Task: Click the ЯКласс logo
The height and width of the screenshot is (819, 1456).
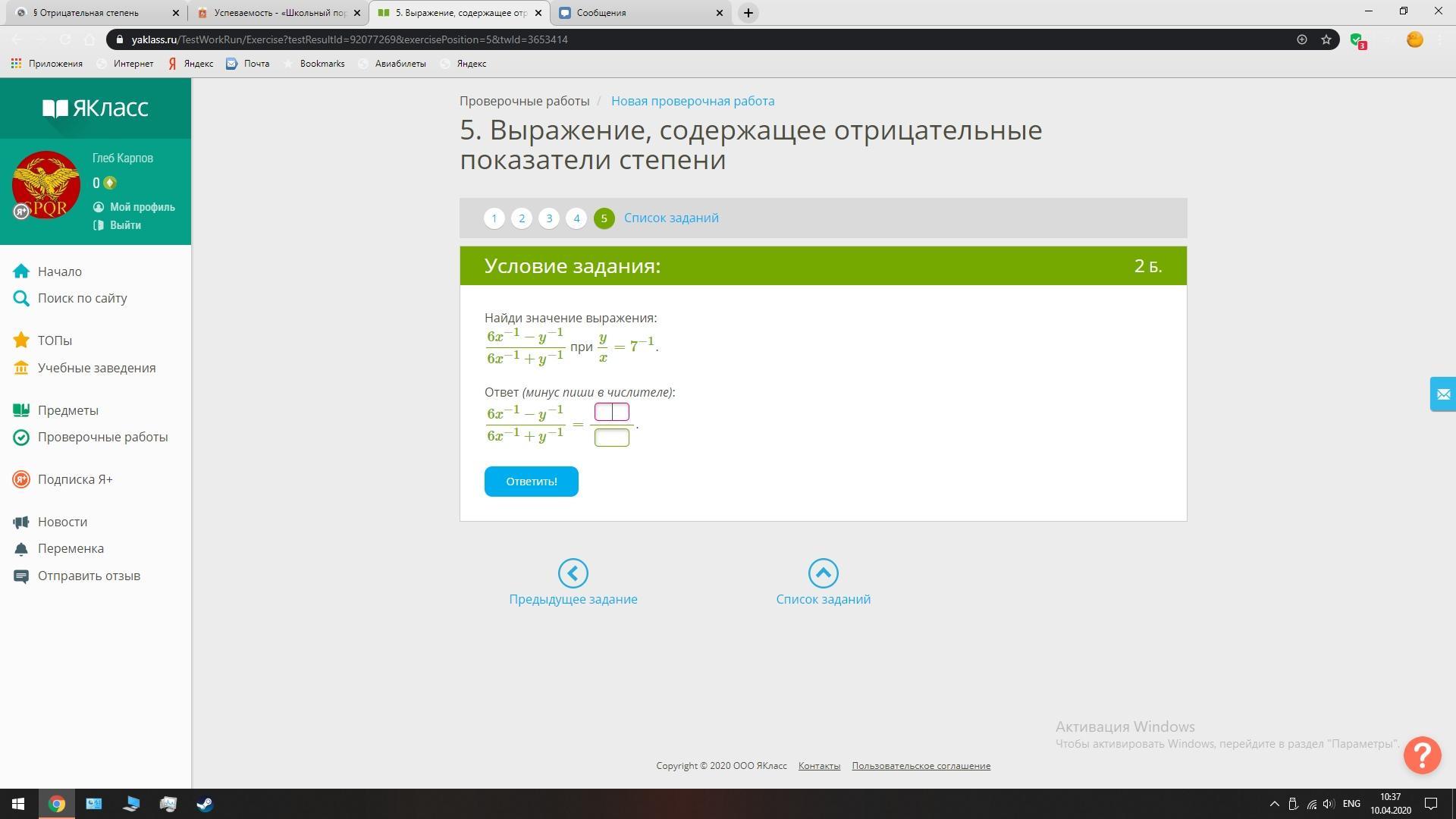Action: [x=96, y=108]
